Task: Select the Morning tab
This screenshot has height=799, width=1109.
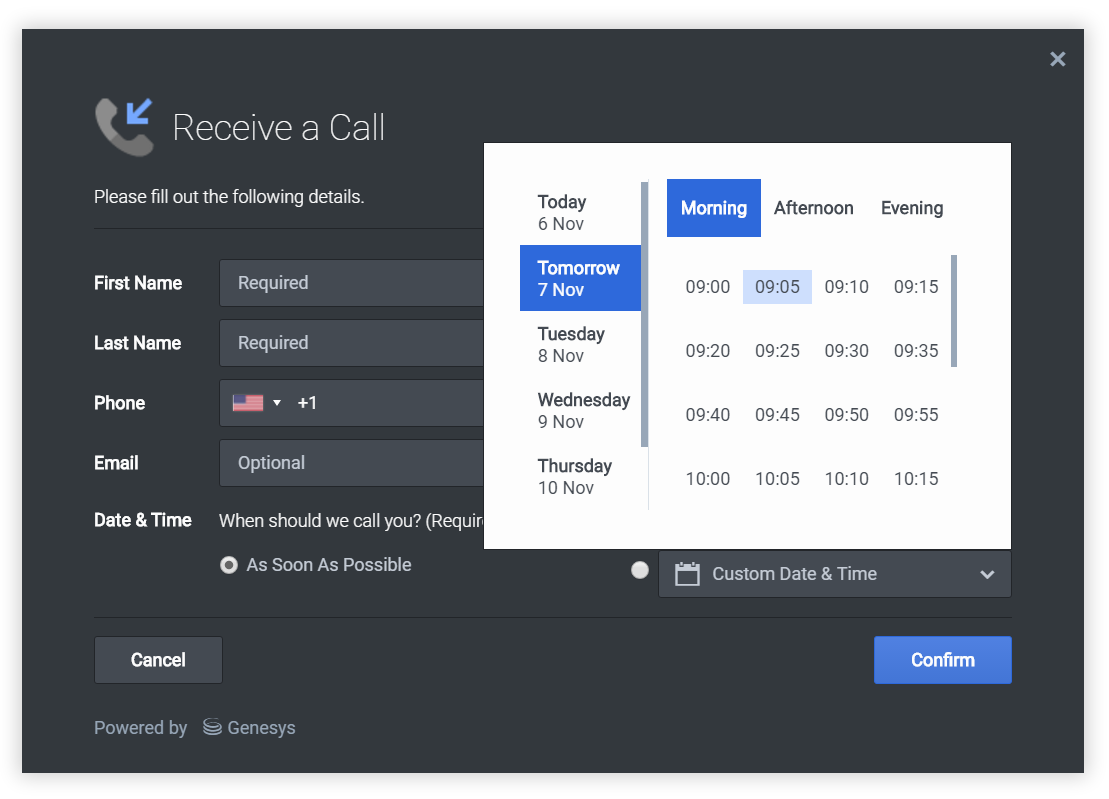Action: tap(713, 208)
